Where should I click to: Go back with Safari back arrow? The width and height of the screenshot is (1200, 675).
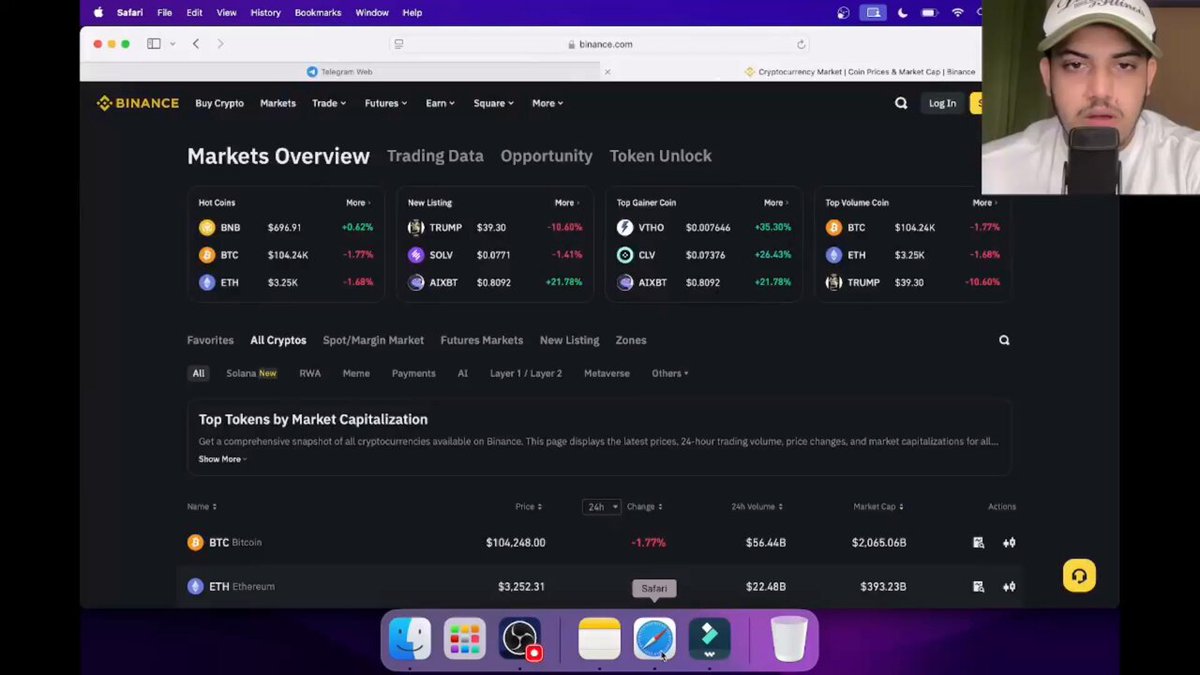pyautogui.click(x=196, y=44)
